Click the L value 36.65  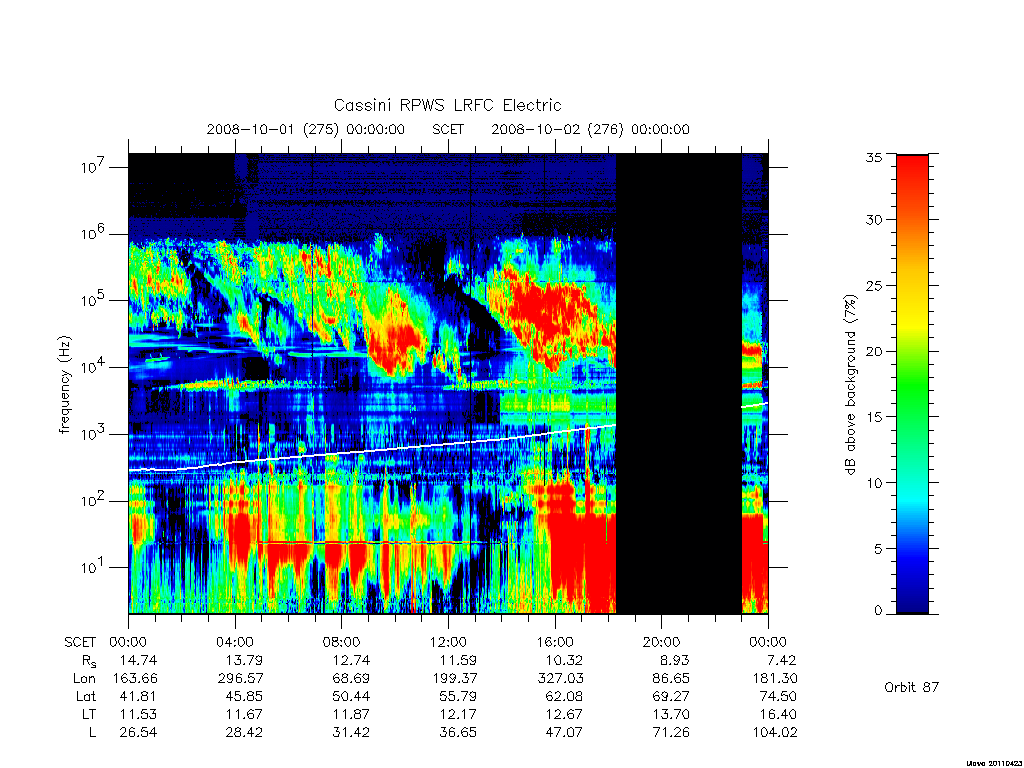458,732
